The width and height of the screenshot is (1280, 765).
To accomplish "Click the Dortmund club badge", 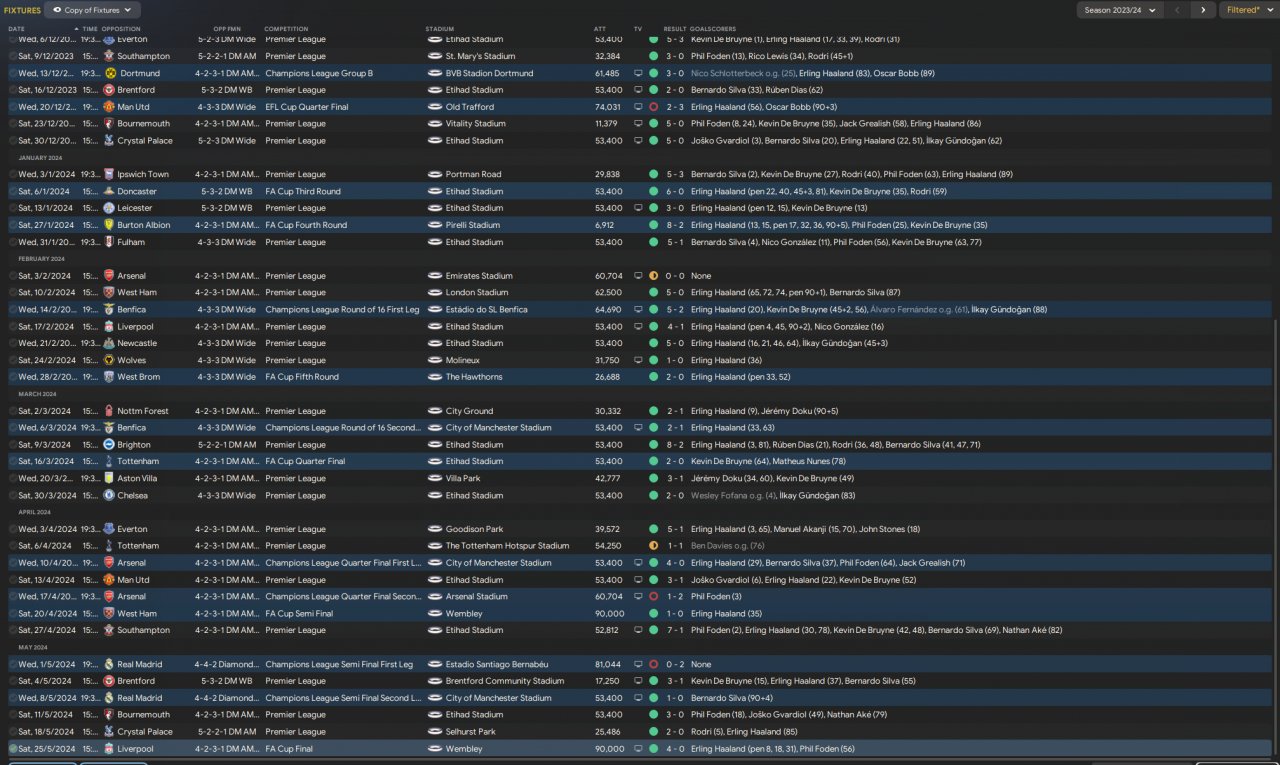I will (109, 73).
